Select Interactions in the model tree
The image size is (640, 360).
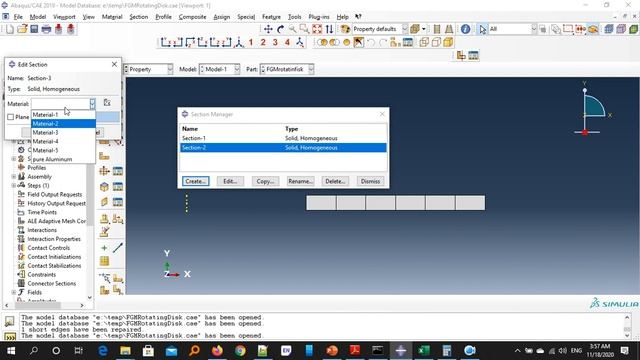[42, 230]
